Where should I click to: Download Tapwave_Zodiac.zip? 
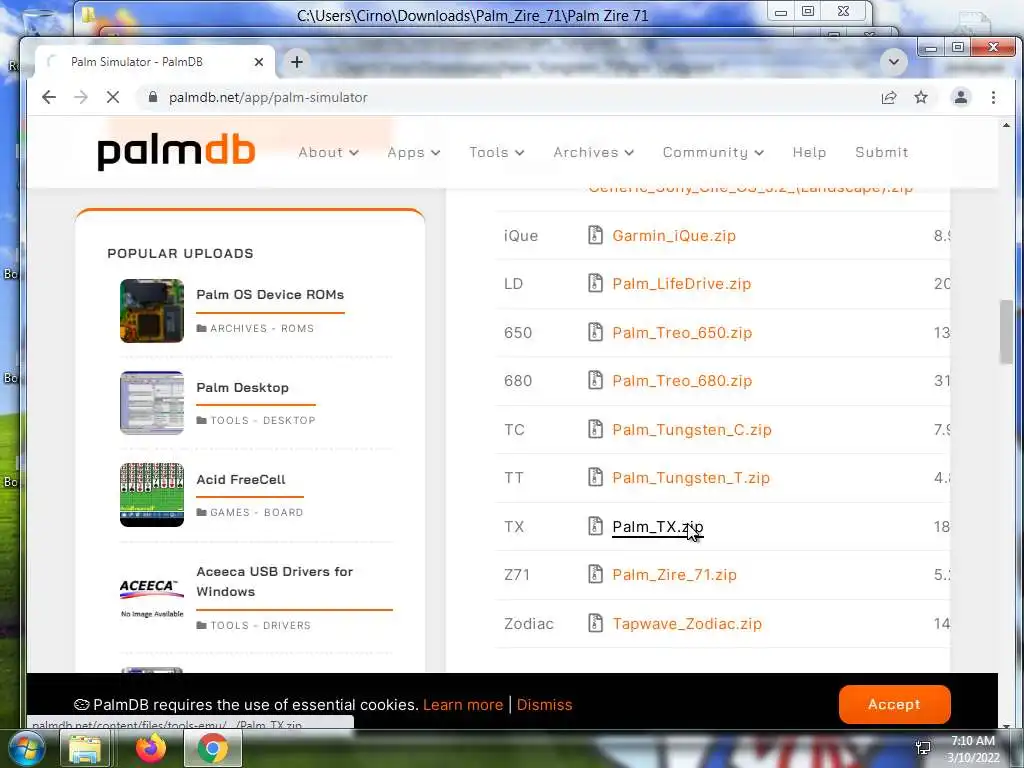tap(687, 624)
